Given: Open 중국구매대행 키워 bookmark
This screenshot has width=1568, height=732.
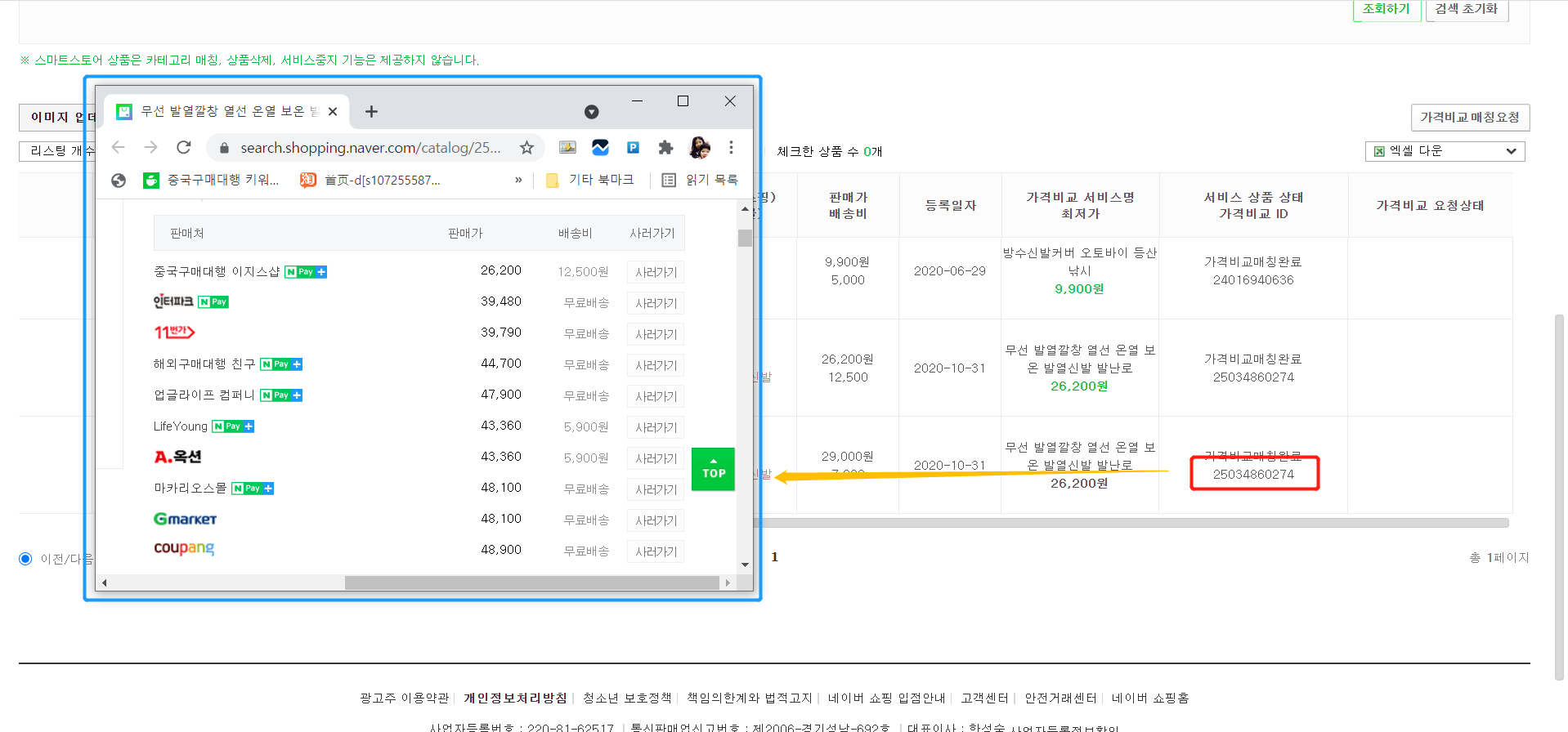Looking at the screenshot, I should click(x=211, y=181).
